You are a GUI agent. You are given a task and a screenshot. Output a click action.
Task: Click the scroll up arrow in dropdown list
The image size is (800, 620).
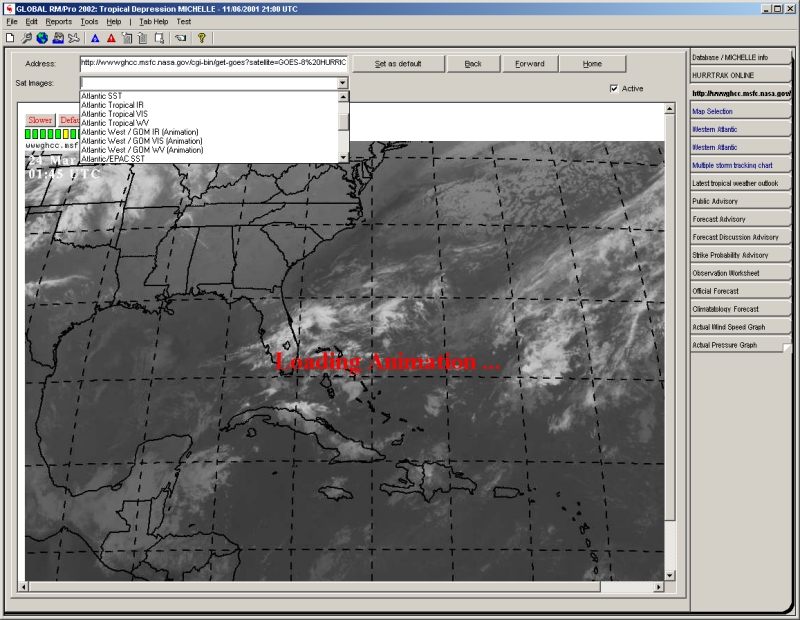pyautogui.click(x=343, y=96)
